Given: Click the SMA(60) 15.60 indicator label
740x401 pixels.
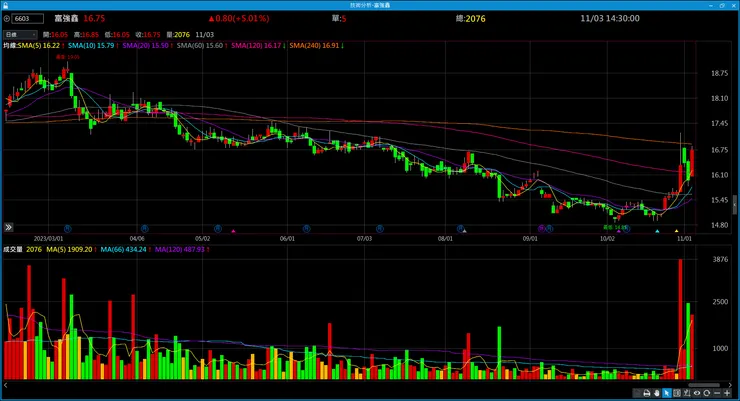Looking at the screenshot, I should coord(202,46).
